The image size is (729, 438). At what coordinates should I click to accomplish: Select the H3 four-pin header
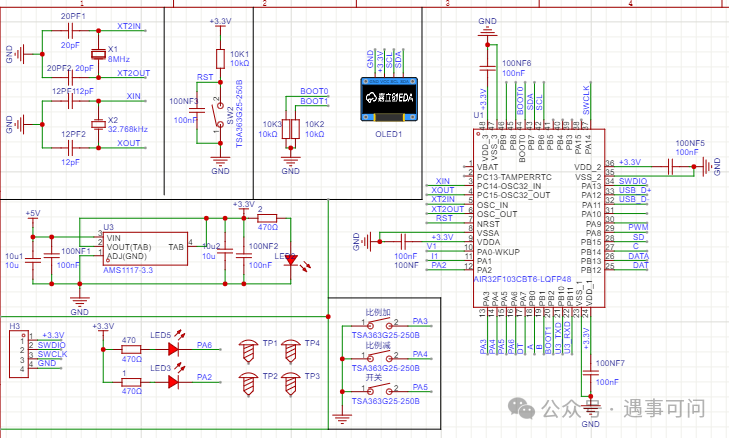click(19, 354)
